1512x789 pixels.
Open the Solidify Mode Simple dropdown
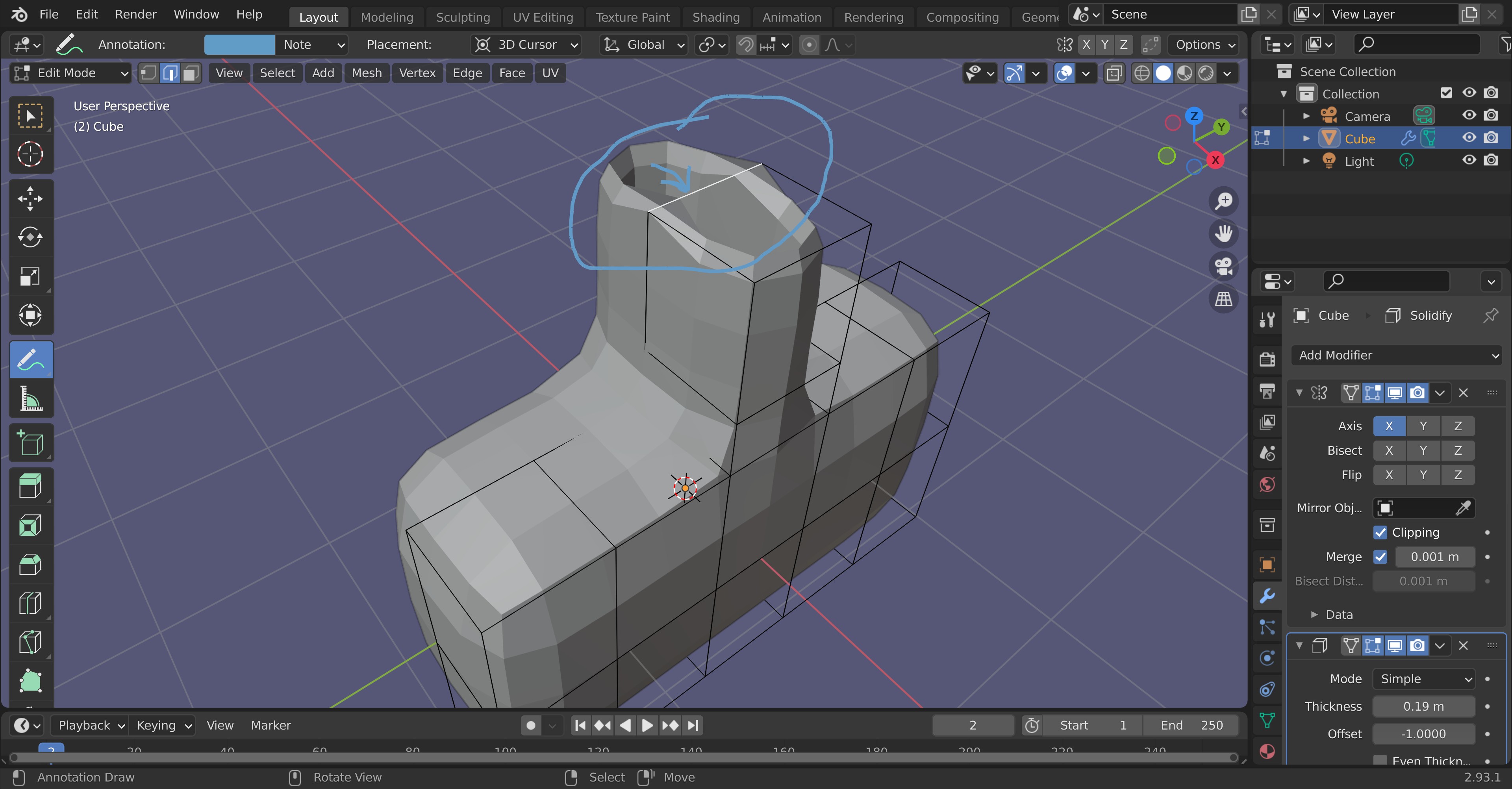1423,679
